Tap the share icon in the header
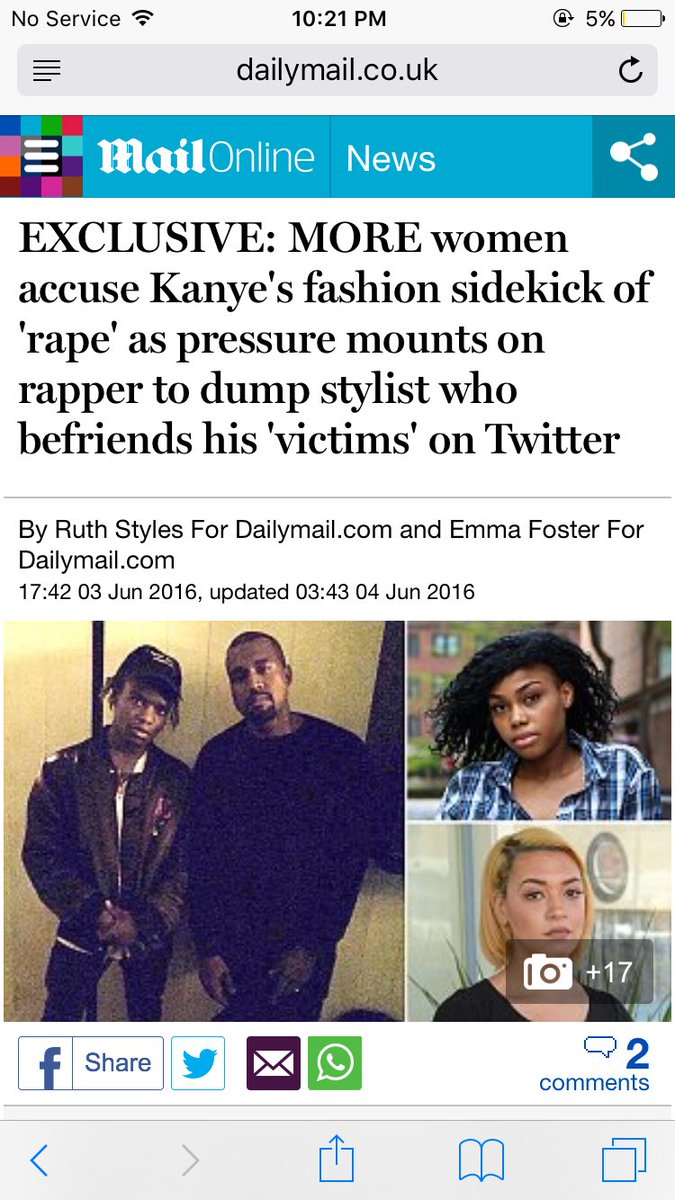This screenshot has width=675, height=1200. click(x=633, y=157)
